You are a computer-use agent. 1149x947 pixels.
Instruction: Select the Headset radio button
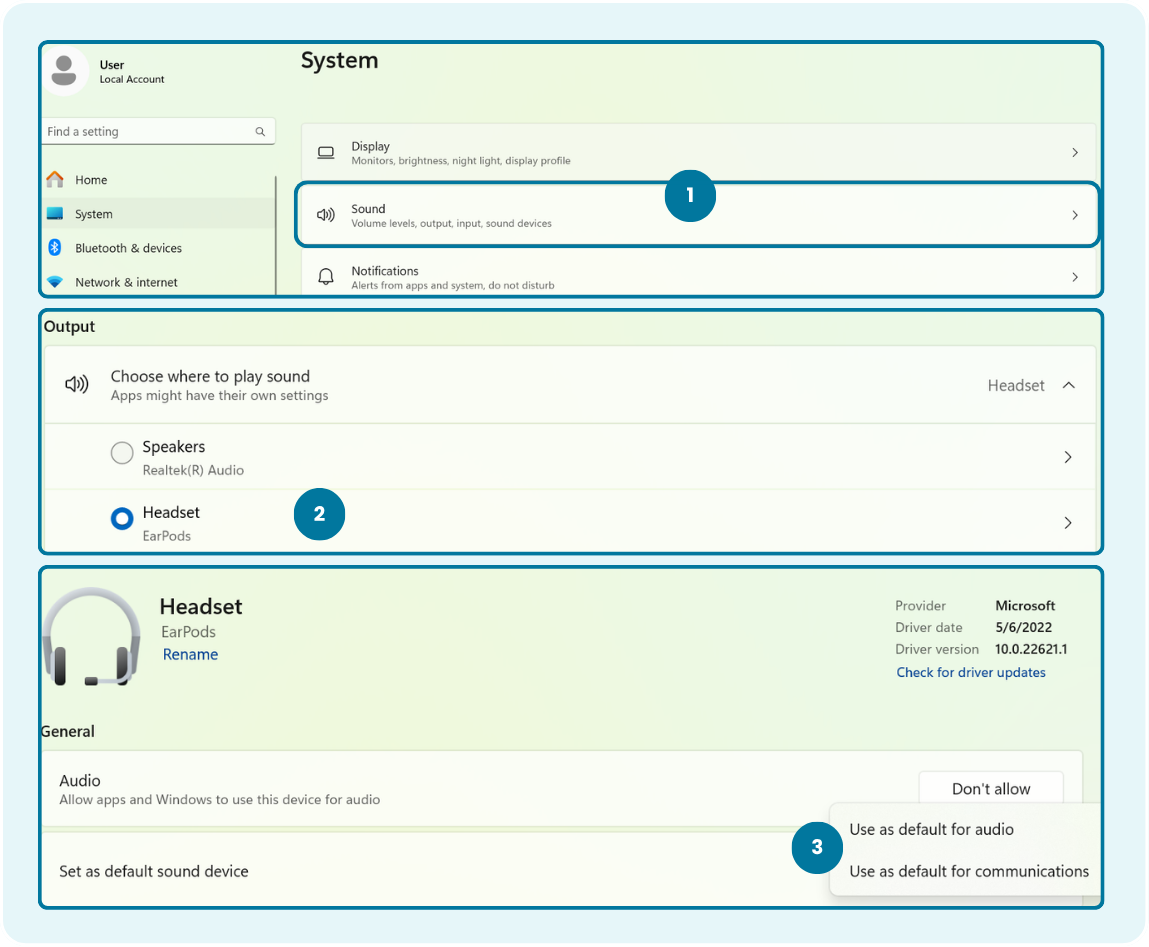(122, 519)
